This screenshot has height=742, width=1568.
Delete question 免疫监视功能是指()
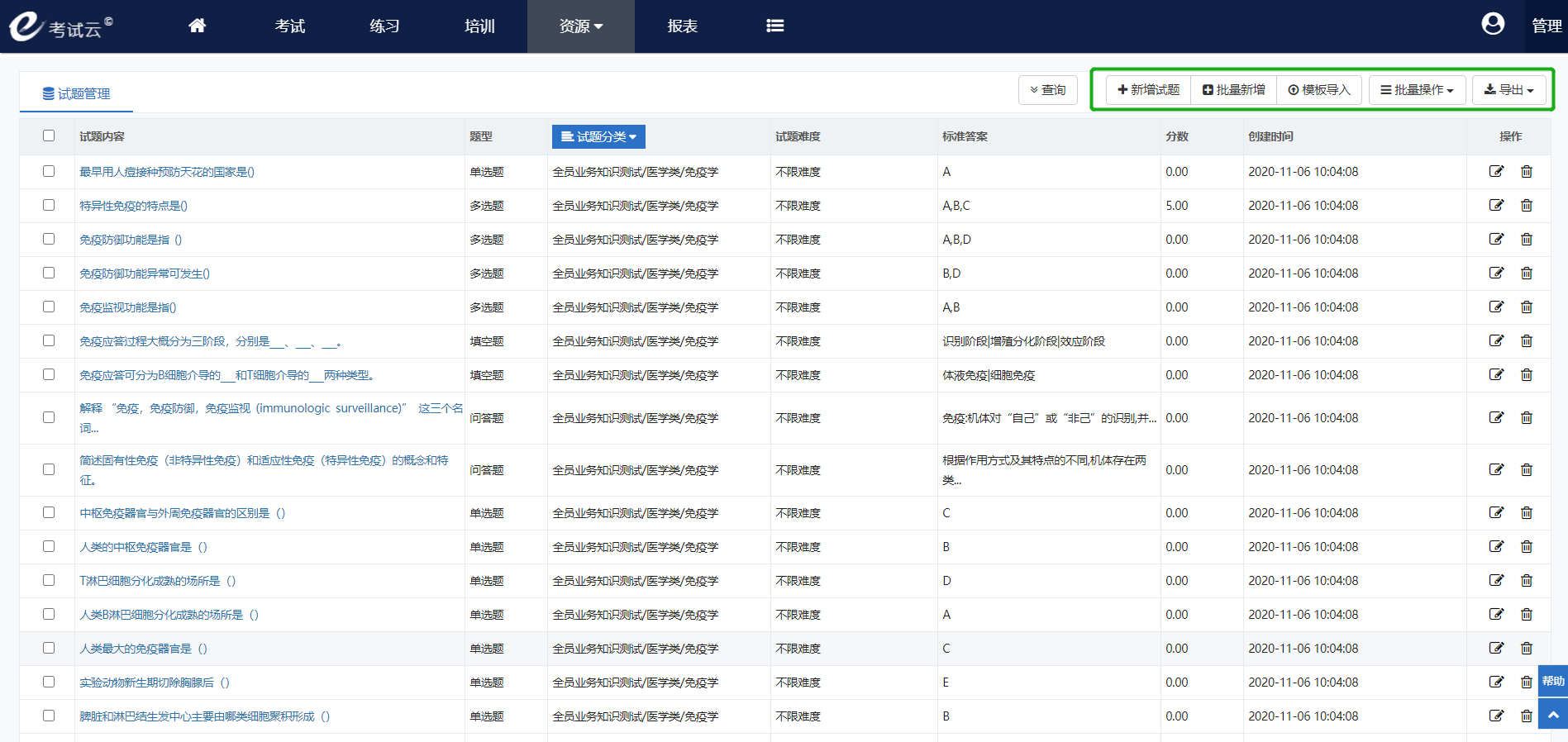[x=1527, y=307]
